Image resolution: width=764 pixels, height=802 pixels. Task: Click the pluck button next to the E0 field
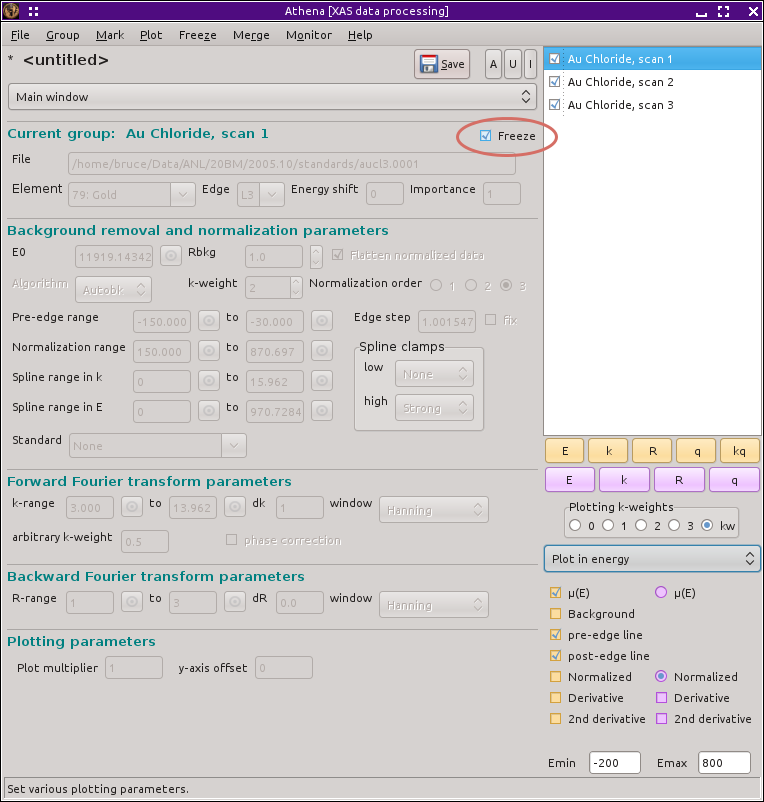tap(171, 255)
